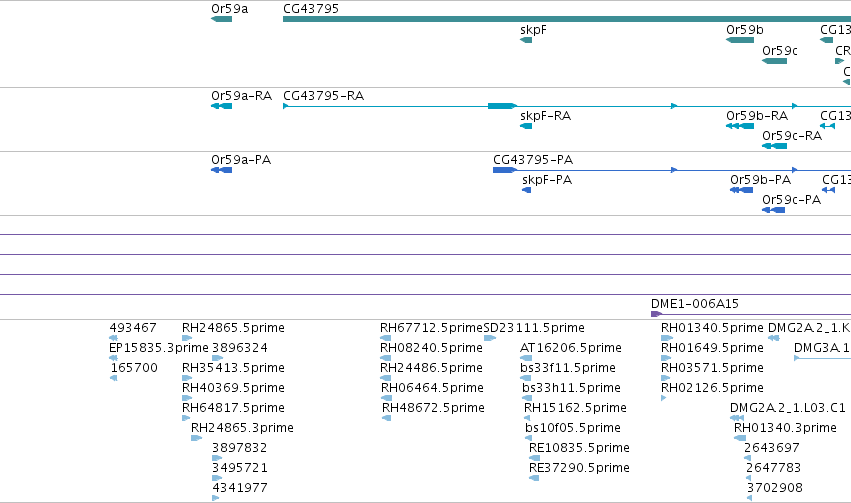Select the Or59b-RA transcript feature
The width and height of the screenshot is (851, 503).
740,126
